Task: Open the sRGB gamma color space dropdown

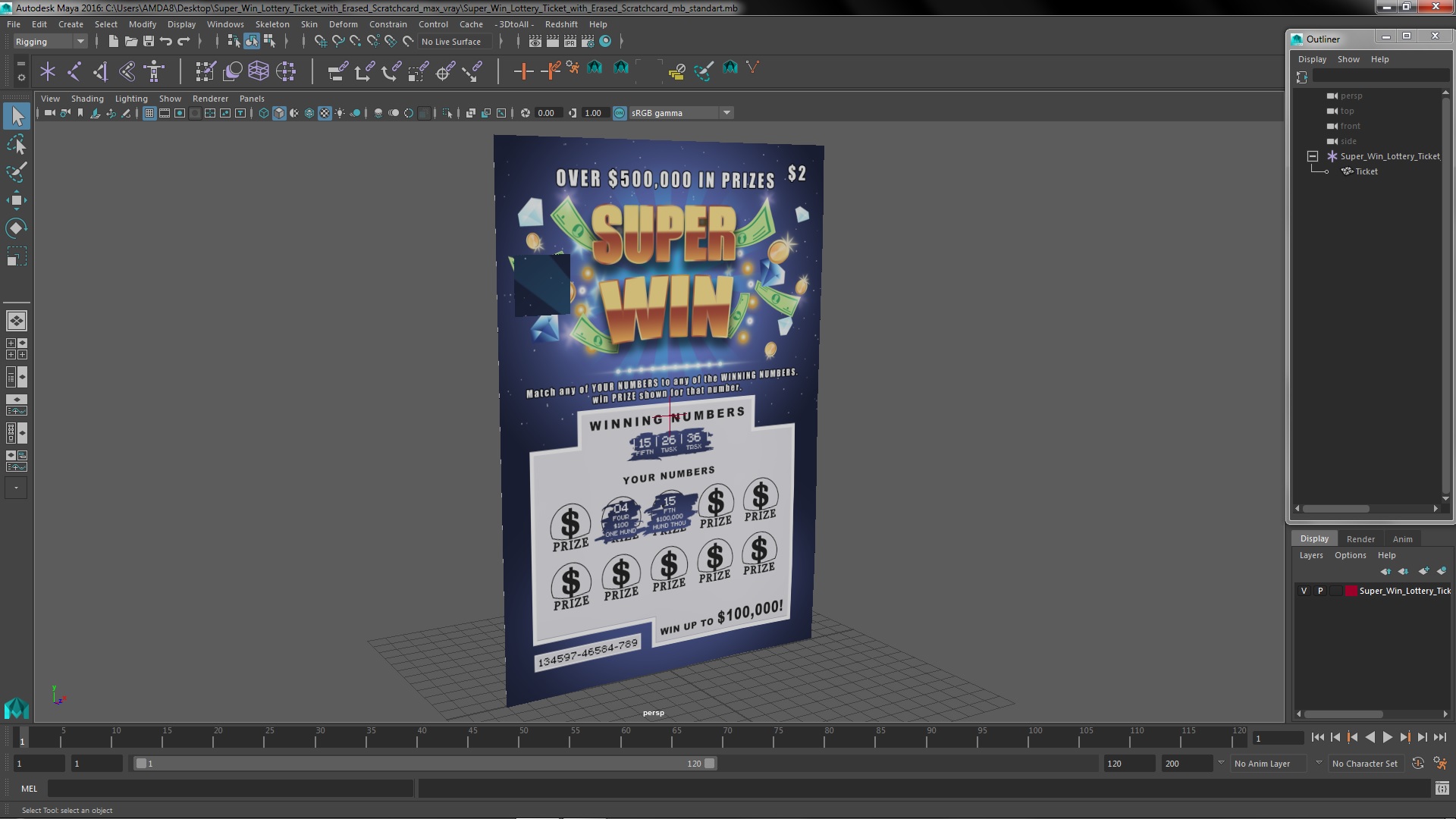Action: 681,113
